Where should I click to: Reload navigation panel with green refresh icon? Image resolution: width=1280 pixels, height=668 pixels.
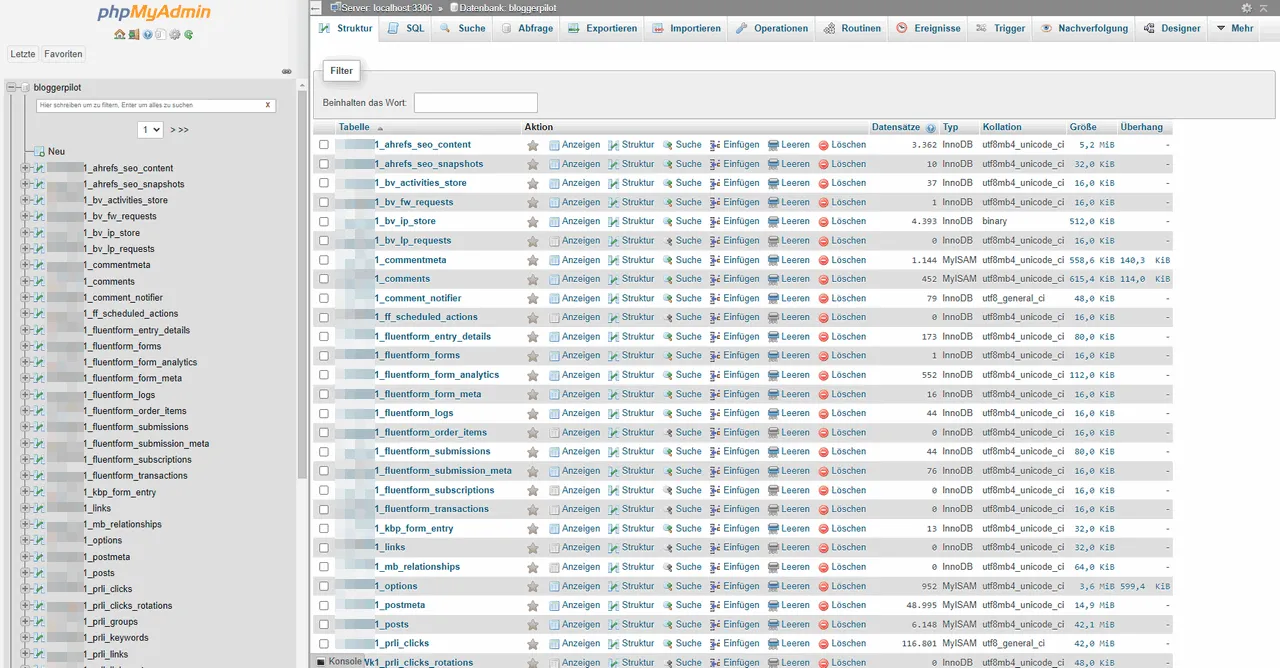point(188,34)
